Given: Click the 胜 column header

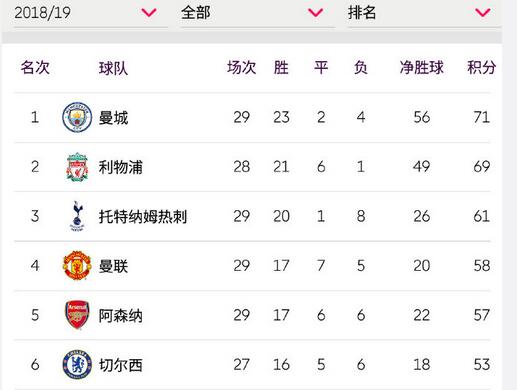Looking at the screenshot, I should (281, 68).
